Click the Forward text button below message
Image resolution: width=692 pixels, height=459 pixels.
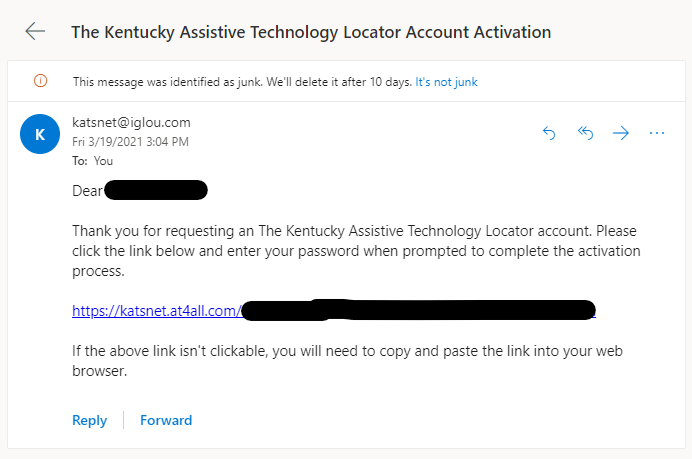point(166,420)
